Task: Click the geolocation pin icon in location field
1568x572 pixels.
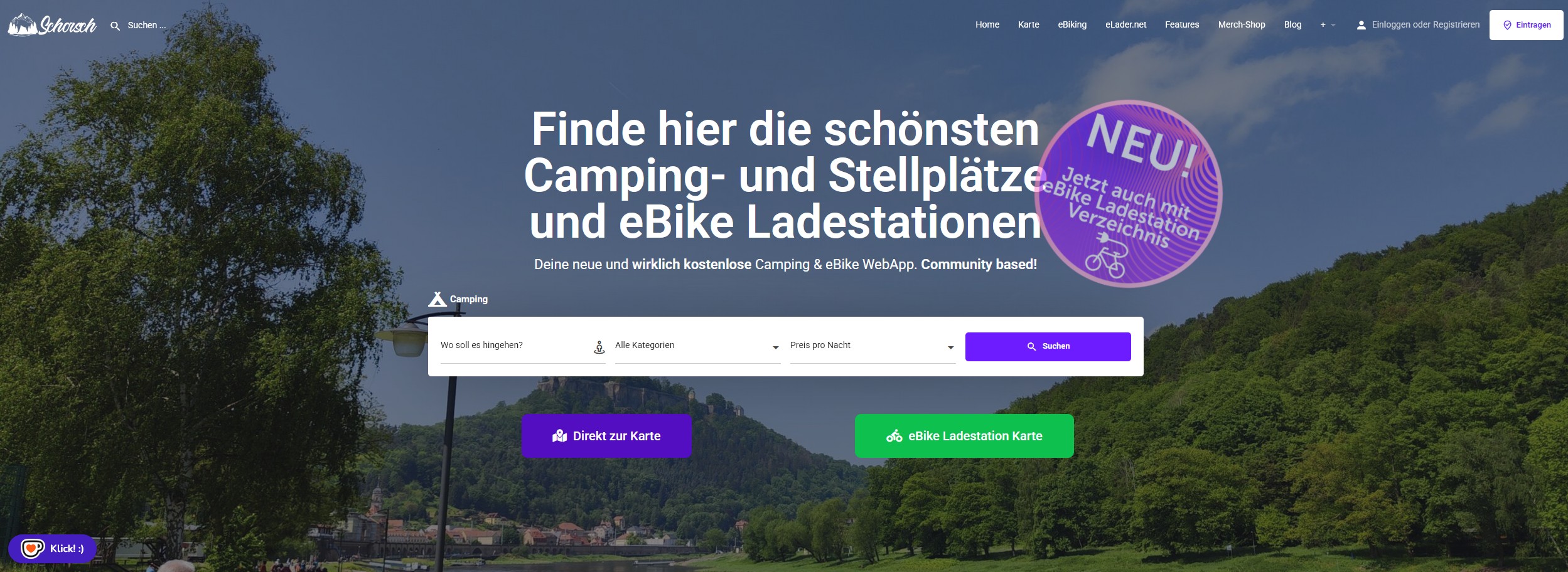Action: [x=599, y=347]
